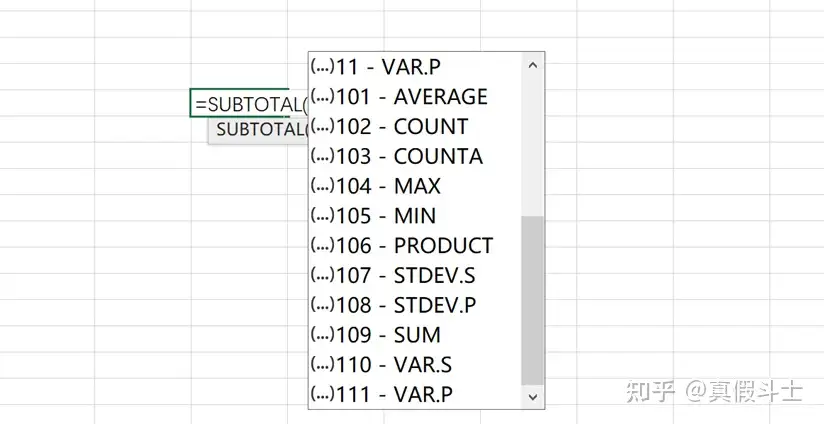824x424 pixels.
Task: Click the cell containing =SUBTOTAL( formula
Action: point(247,103)
